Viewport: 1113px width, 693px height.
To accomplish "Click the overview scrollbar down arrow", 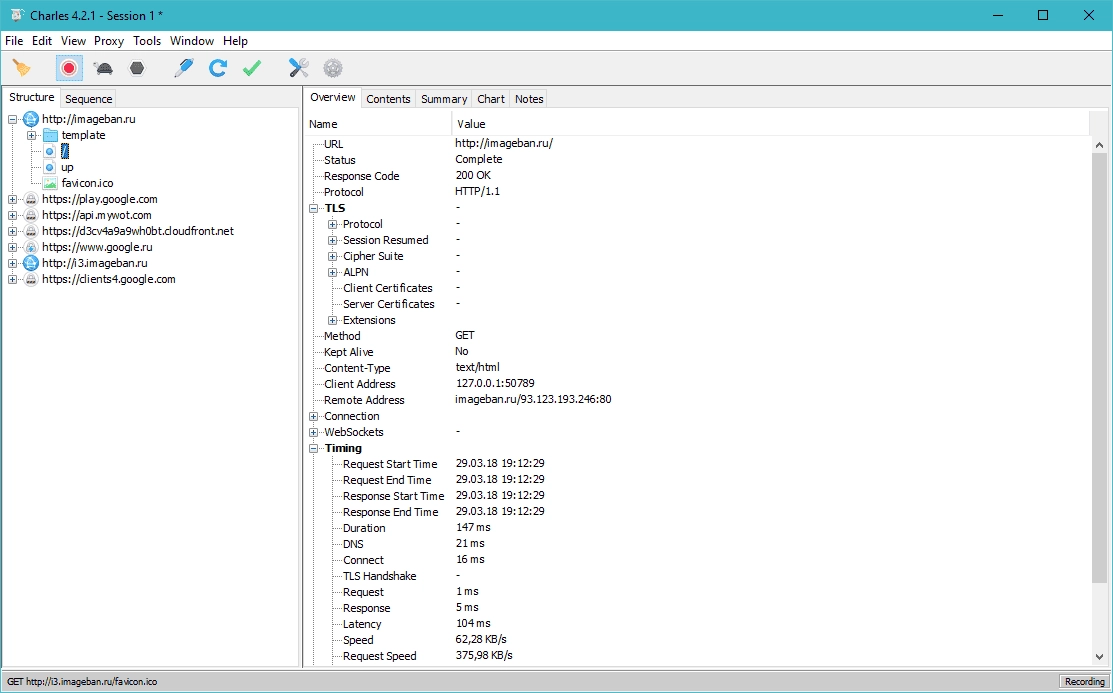I will tap(1099, 657).
